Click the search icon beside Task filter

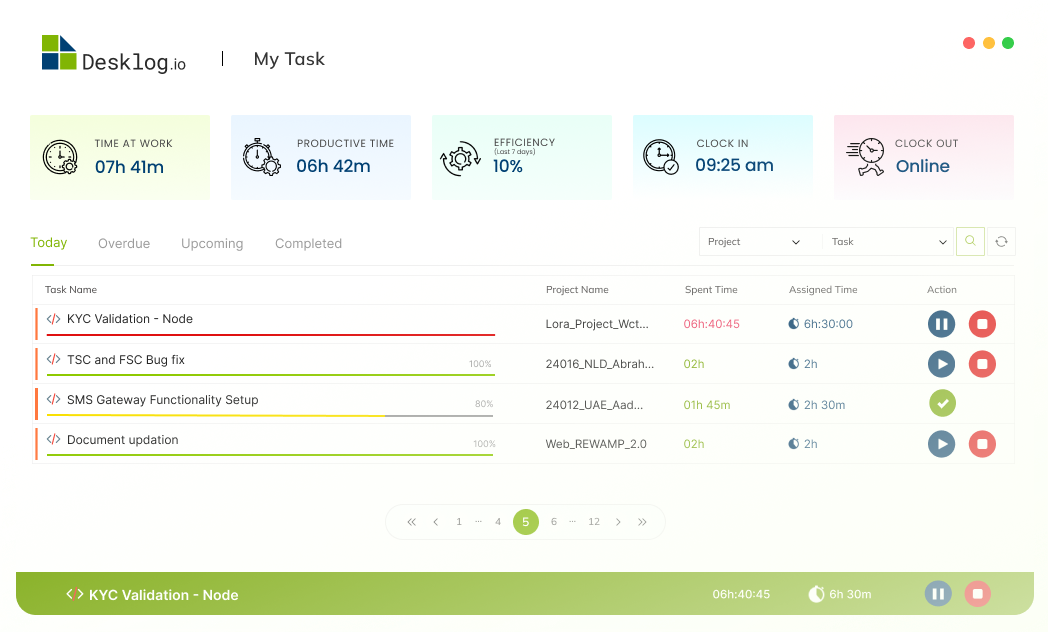pos(970,242)
